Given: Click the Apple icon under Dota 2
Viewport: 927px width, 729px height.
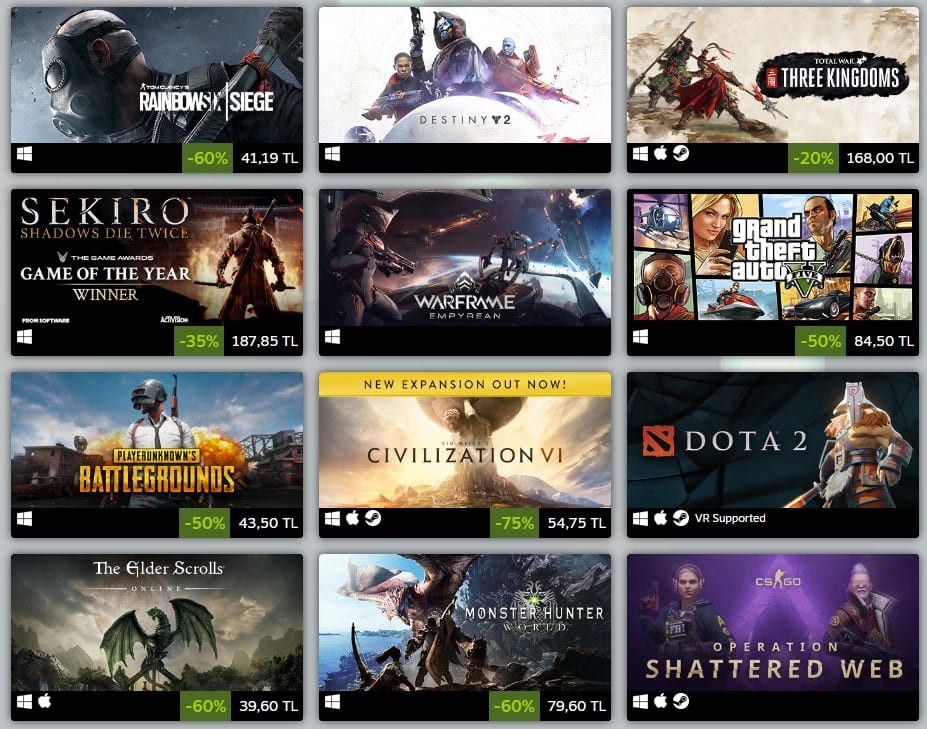Looking at the screenshot, I should pyautogui.click(x=660, y=519).
